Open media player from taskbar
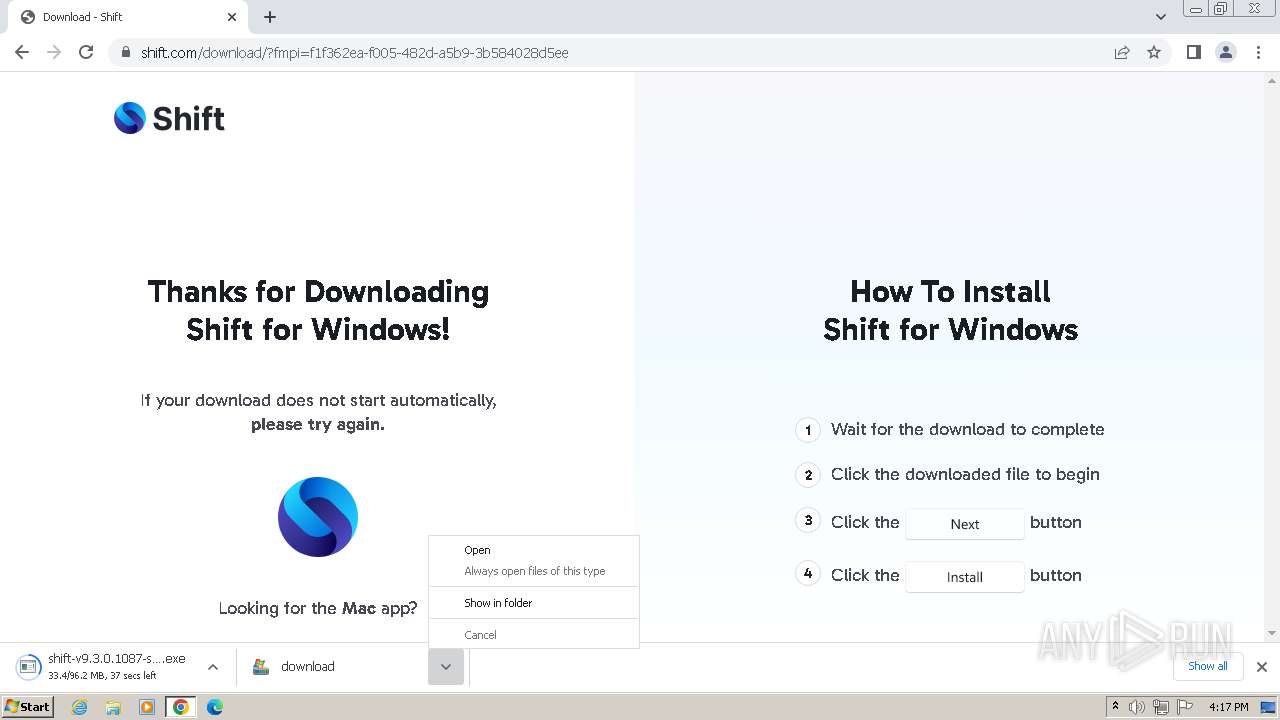Screen dimensions: 1280x720 click(x=147, y=707)
